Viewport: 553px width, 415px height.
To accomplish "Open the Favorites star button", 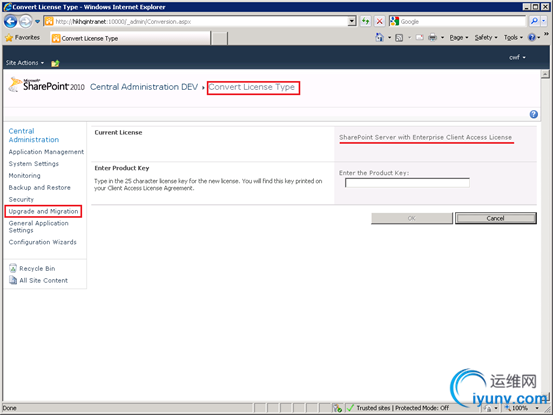I will click(x=22, y=37).
